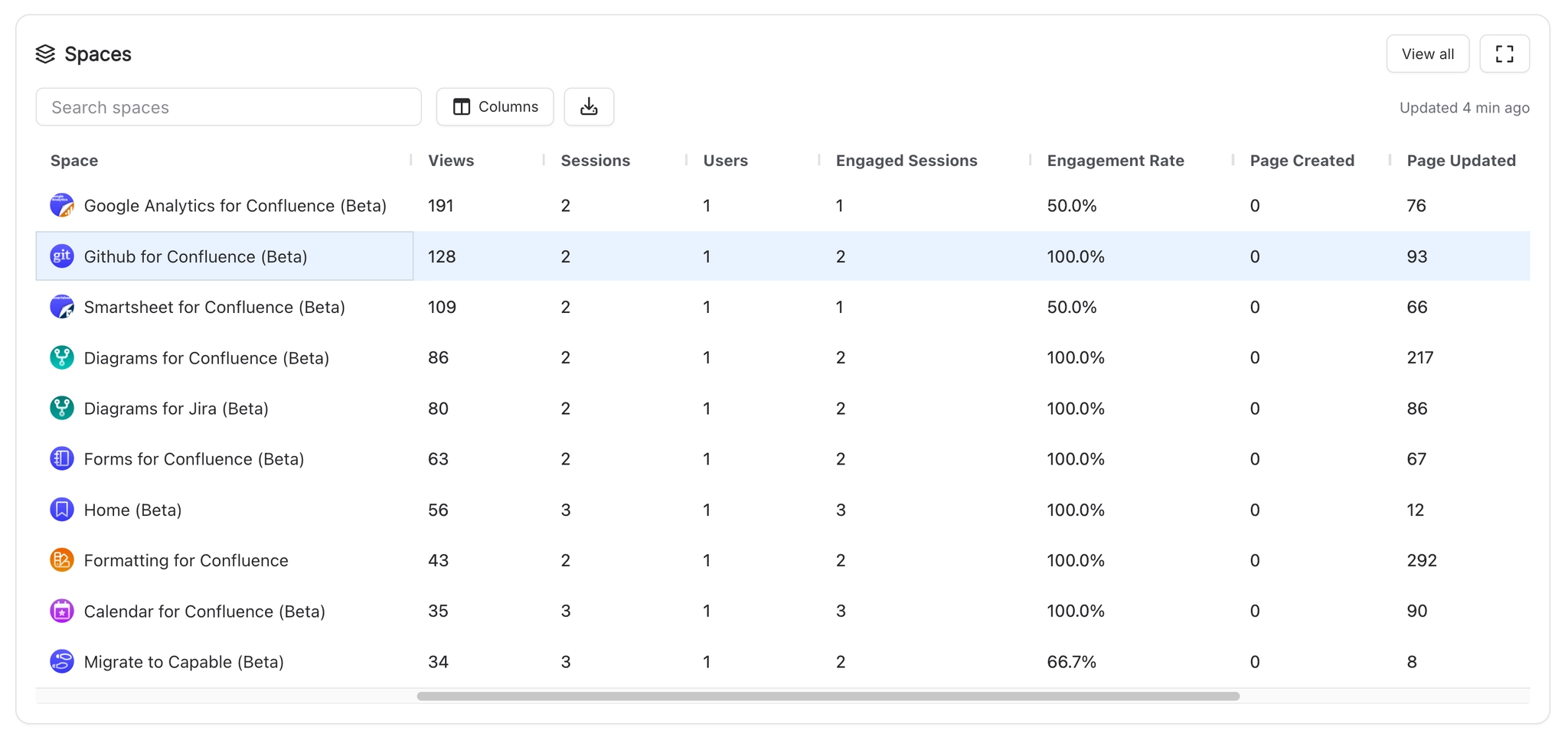Sort by the Views column header
1568x740 pixels.
451,161
